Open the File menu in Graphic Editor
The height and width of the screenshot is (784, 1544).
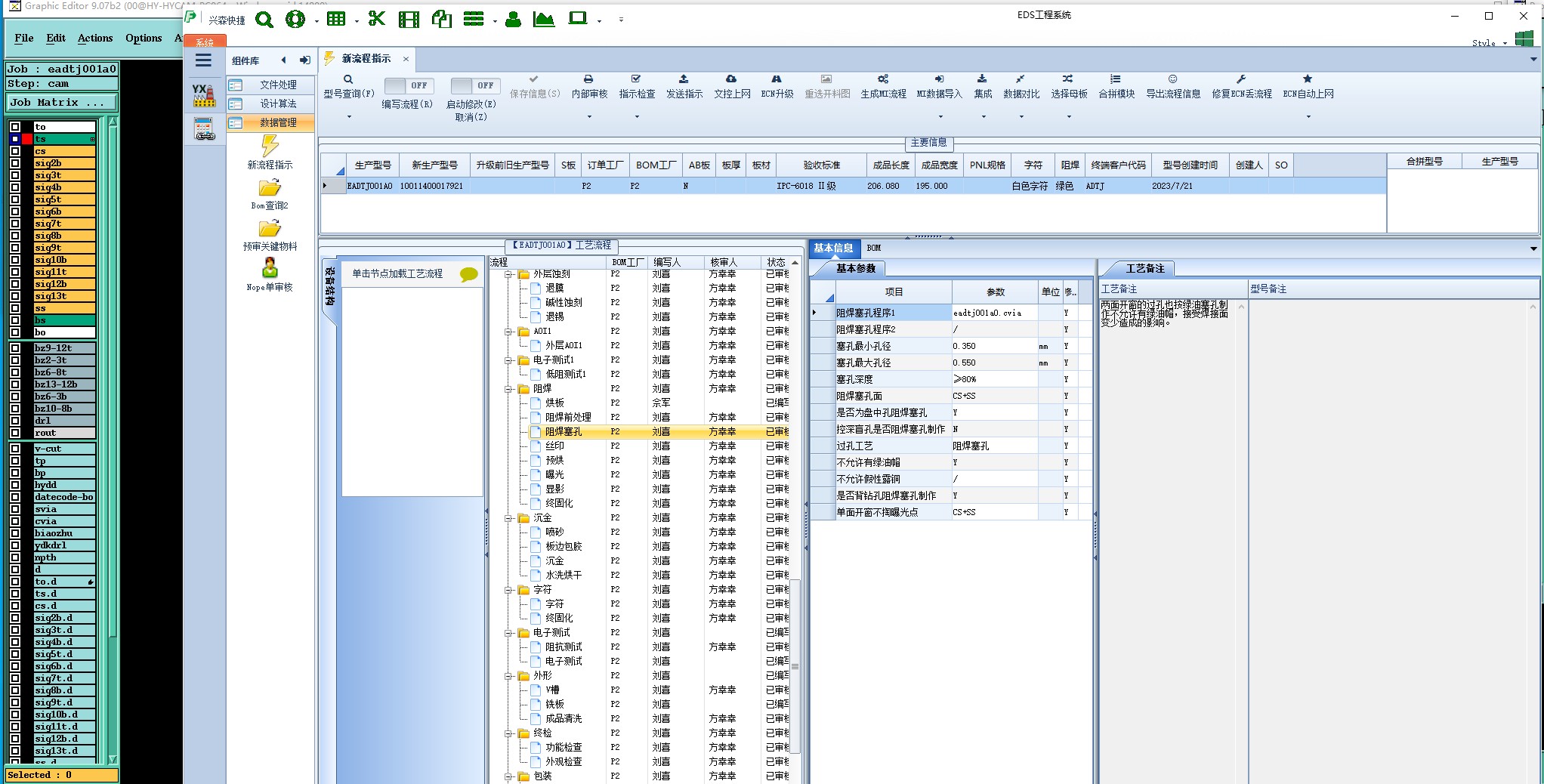click(x=24, y=38)
